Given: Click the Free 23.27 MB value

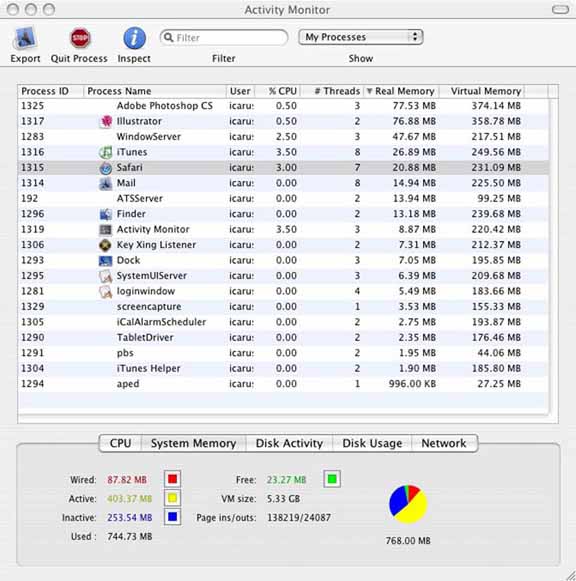Looking at the screenshot, I should [286, 480].
